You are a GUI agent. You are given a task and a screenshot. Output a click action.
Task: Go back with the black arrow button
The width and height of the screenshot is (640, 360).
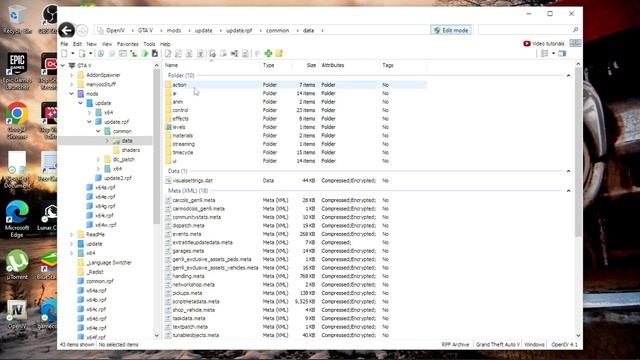pyautogui.click(x=67, y=30)
